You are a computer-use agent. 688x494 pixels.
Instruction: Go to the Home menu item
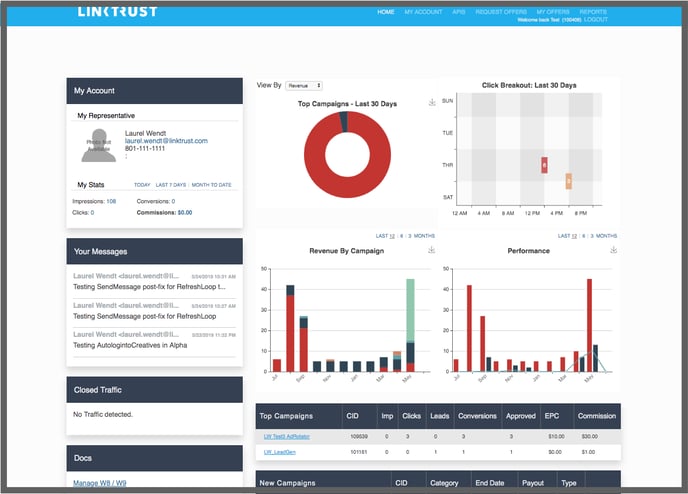(x=386, y=12)
